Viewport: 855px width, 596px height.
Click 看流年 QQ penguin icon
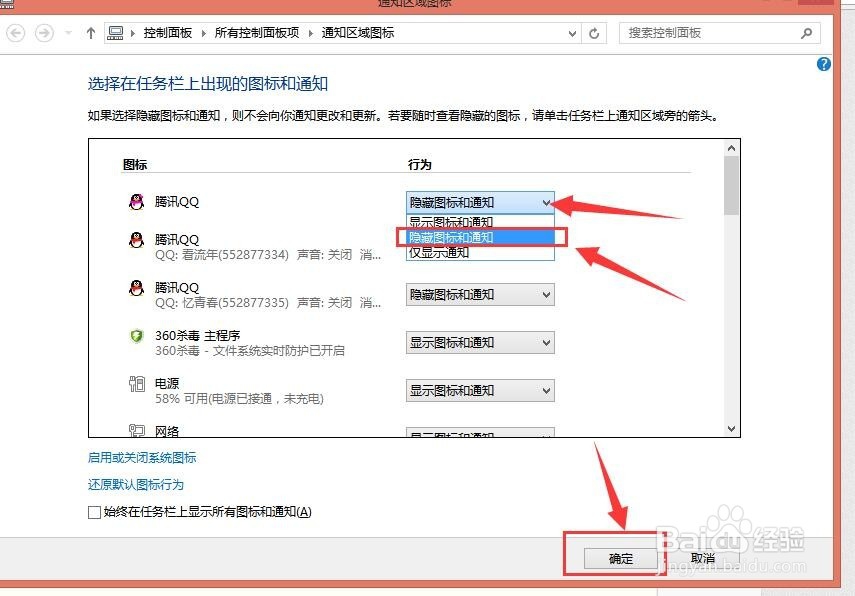[x=136, y=239]
